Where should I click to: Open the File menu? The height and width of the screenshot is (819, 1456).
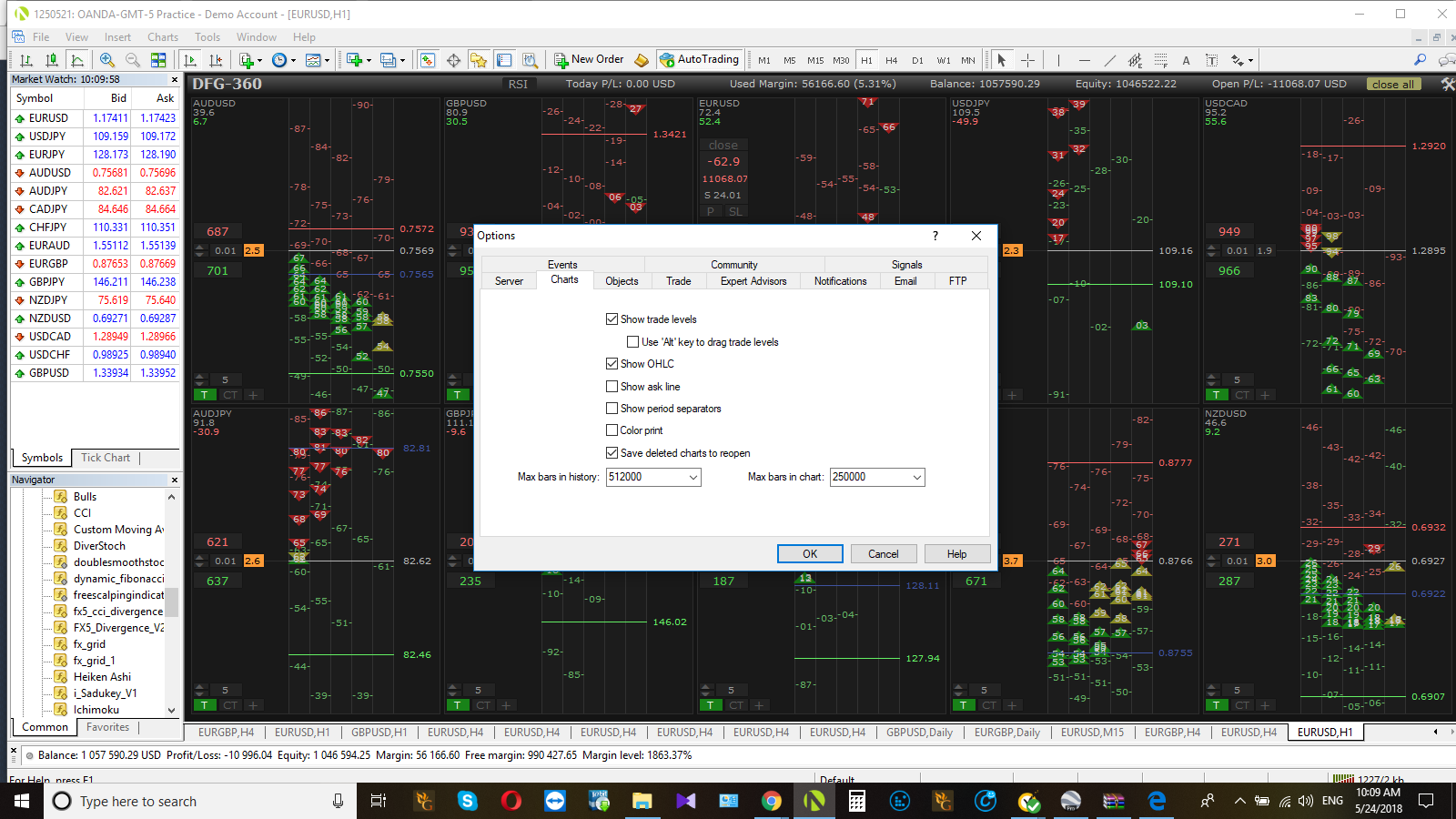[41, 37]
